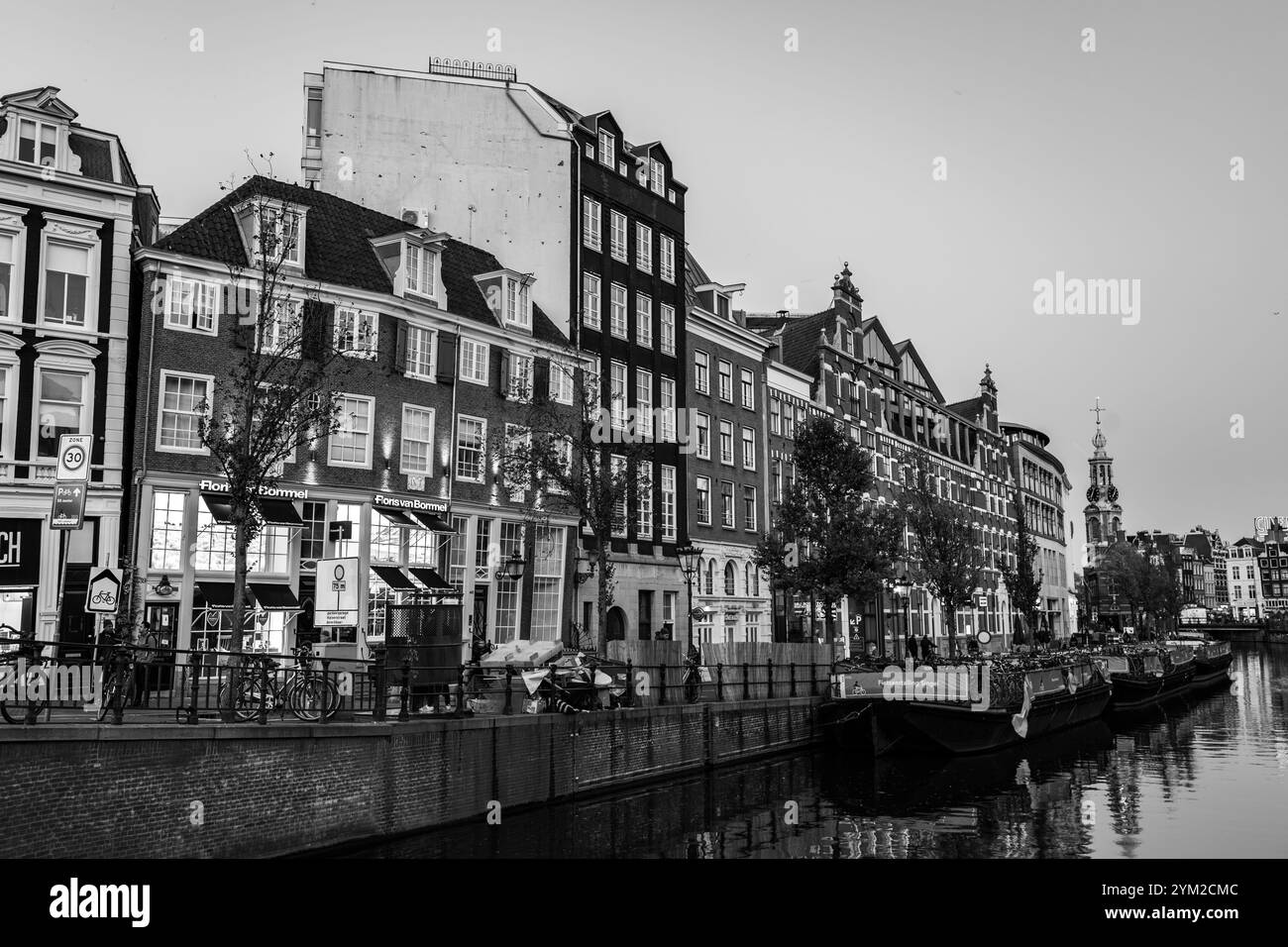Click the bicycle pictogram street sign

click(x=103, y=590)
